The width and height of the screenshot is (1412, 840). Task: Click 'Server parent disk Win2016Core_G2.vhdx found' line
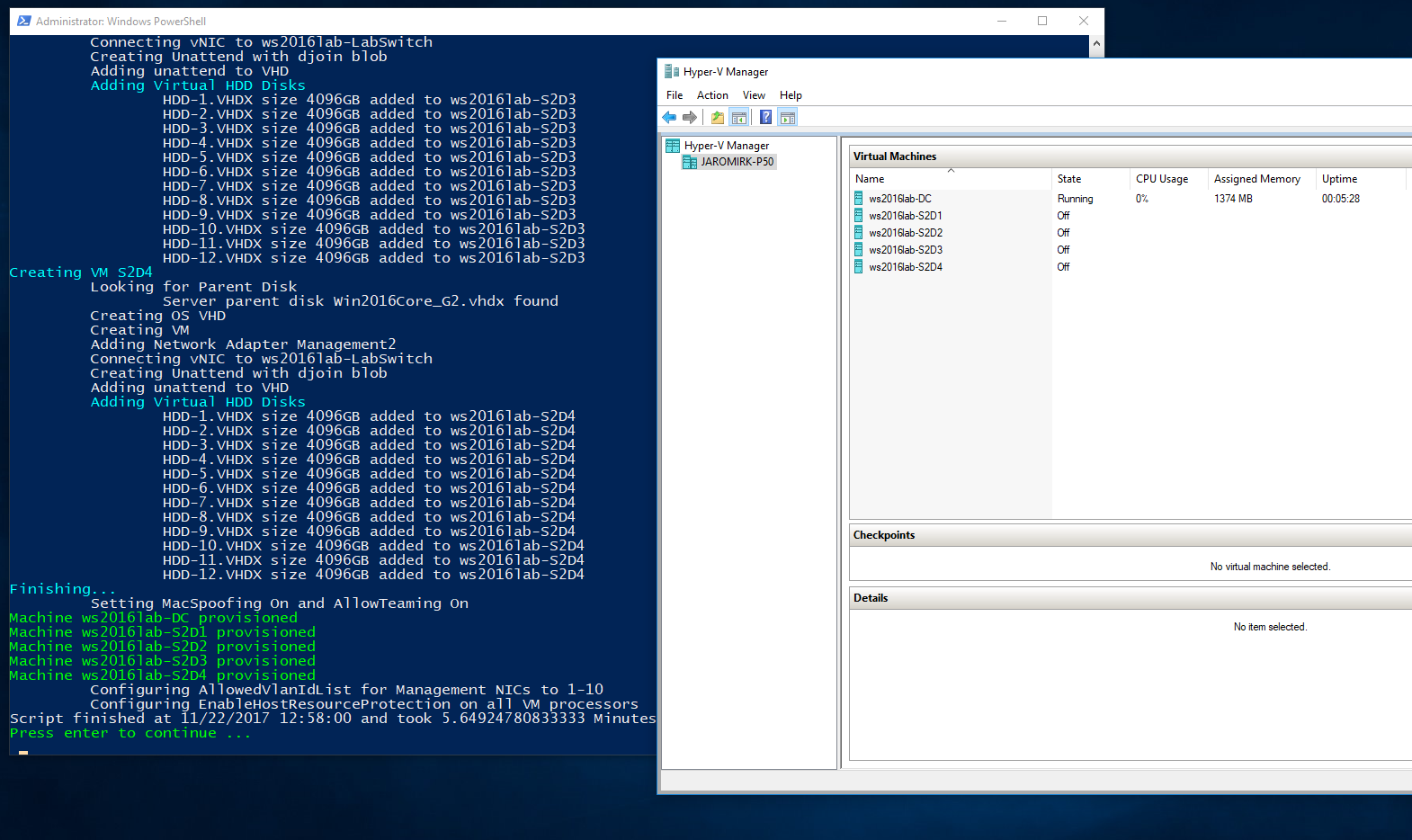click(x=361, y=301)
